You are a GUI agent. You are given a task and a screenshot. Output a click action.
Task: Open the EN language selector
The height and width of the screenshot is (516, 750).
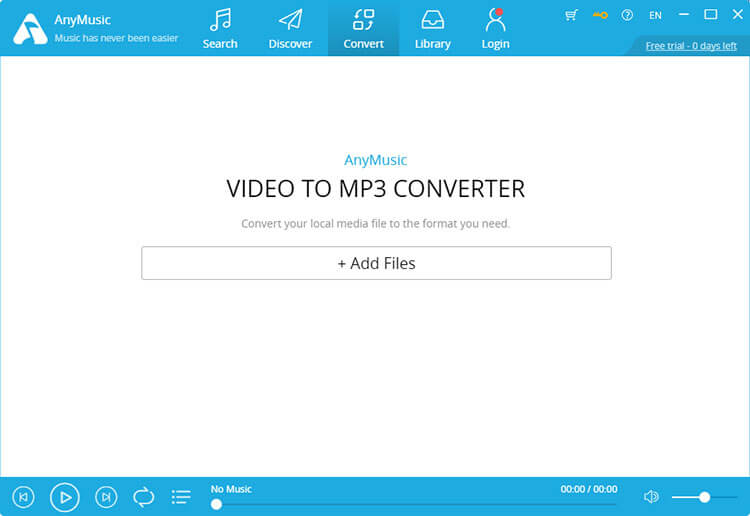pyautogui.click(x=655, y=15)
